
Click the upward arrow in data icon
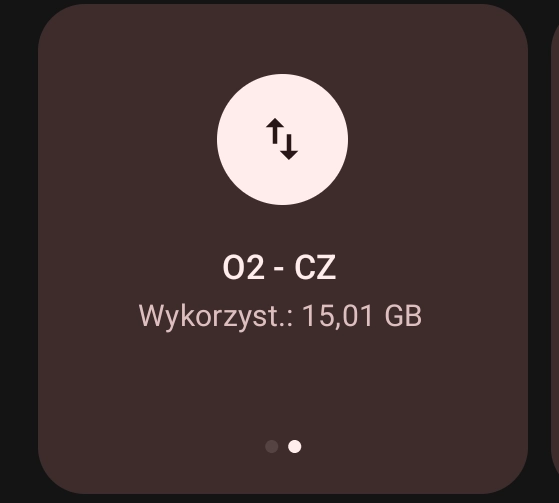point(275,131)
